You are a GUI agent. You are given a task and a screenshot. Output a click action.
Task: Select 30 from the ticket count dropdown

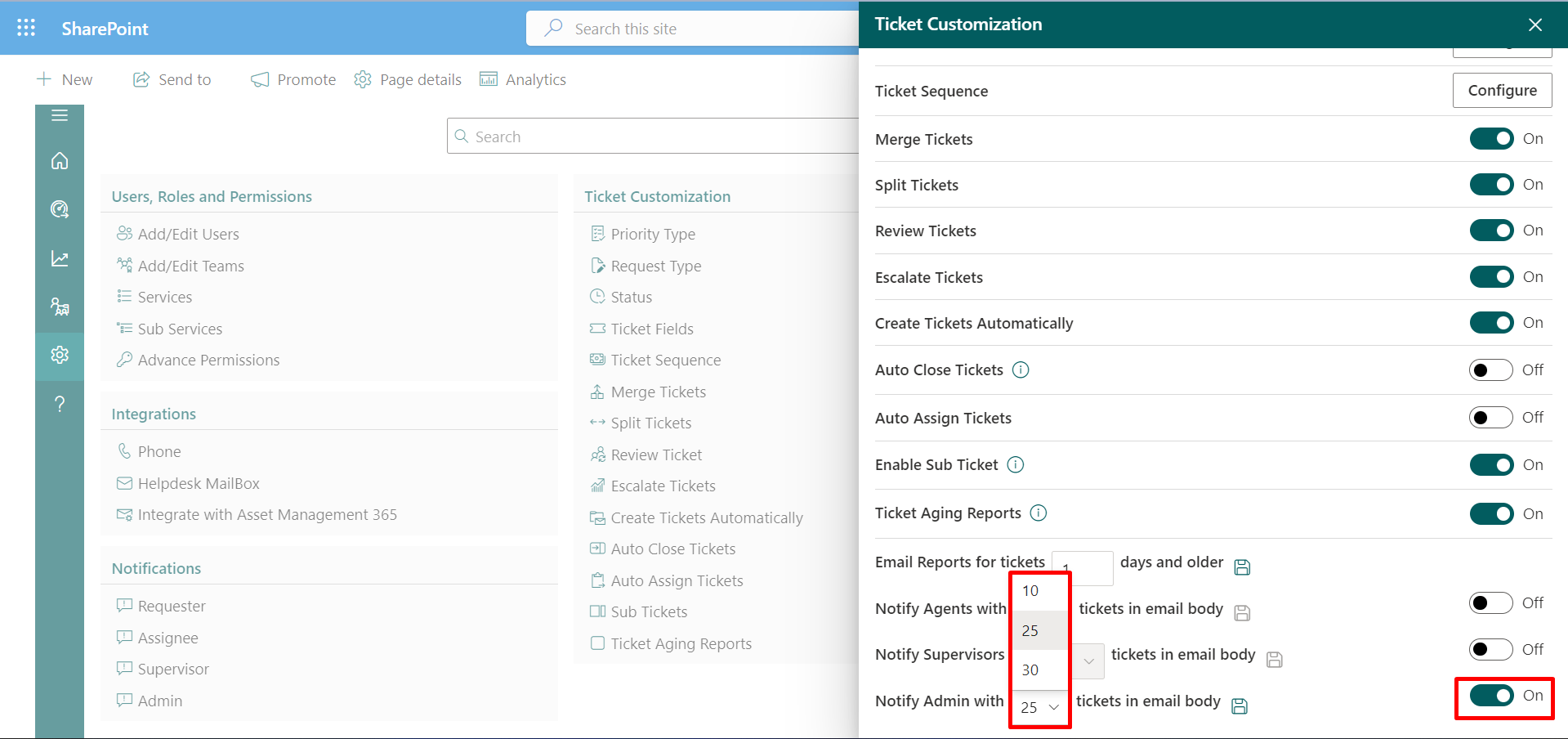pyautogui.click(x=1039, y=670)
